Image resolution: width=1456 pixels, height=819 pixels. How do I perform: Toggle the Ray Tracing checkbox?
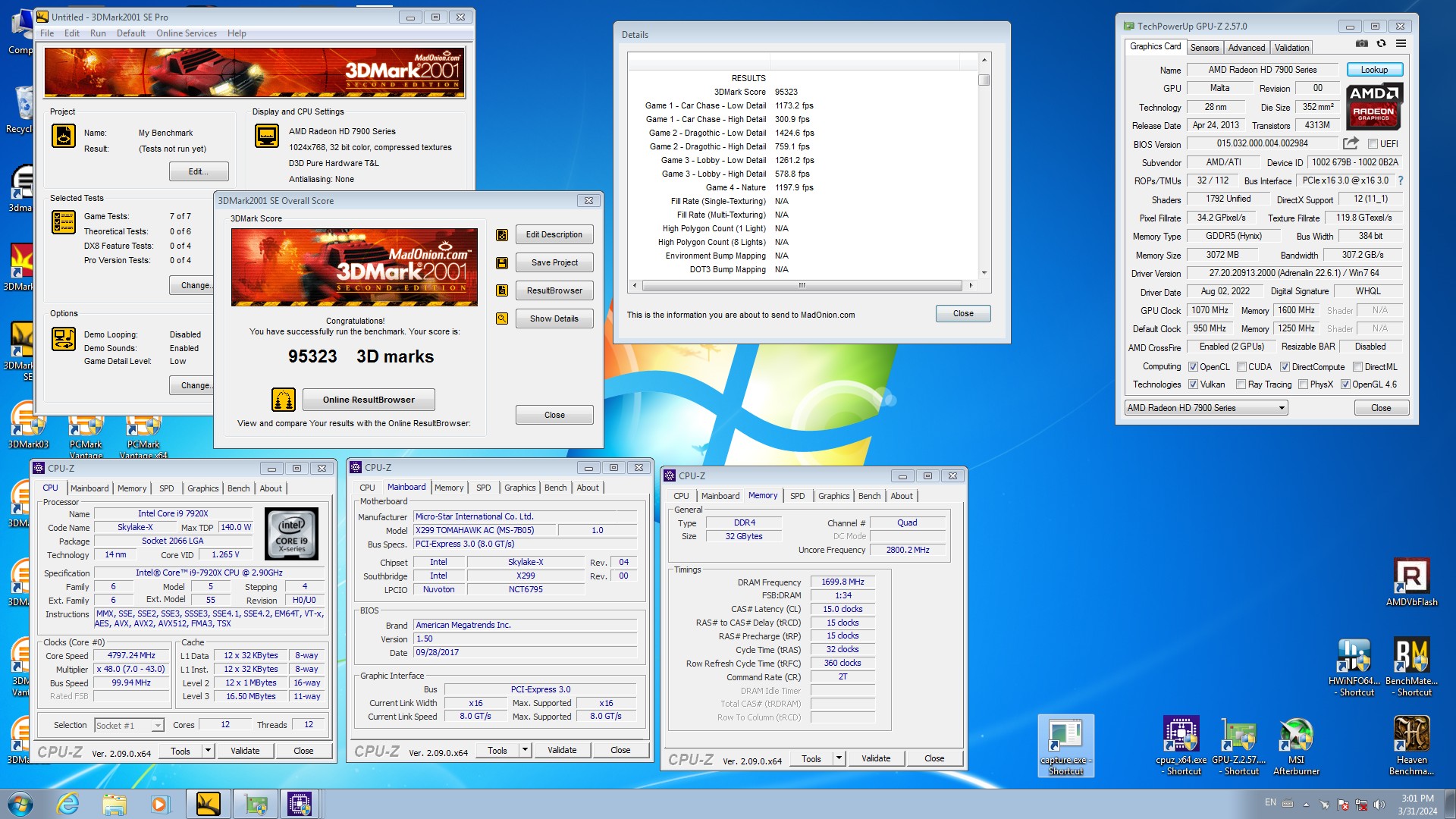click(1241, 384)
